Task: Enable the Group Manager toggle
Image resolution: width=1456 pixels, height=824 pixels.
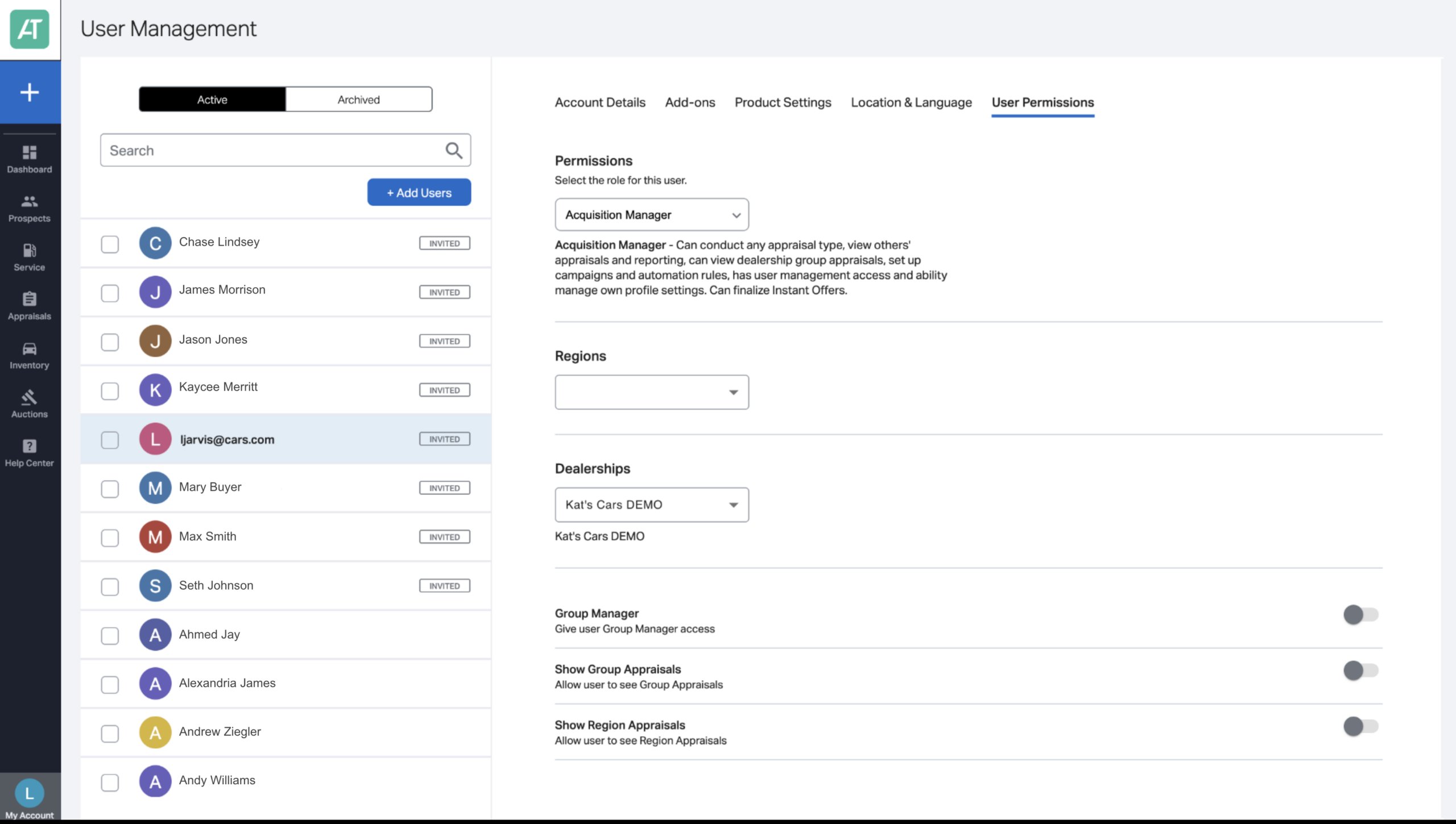Action: [1360, 614]
